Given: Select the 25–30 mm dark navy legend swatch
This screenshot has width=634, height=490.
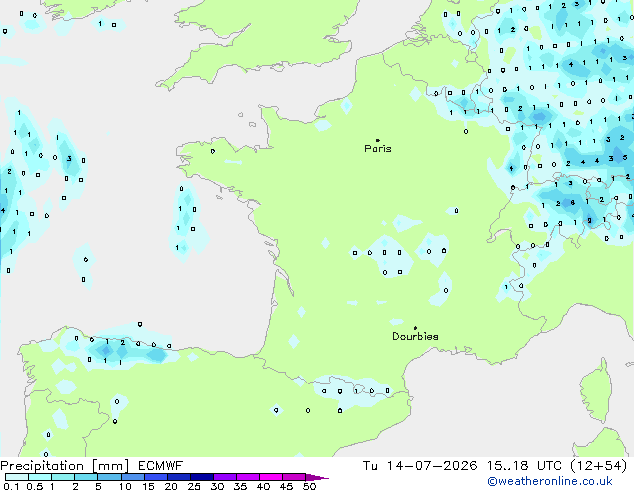Looking at the screenshot, I should 202,477.
